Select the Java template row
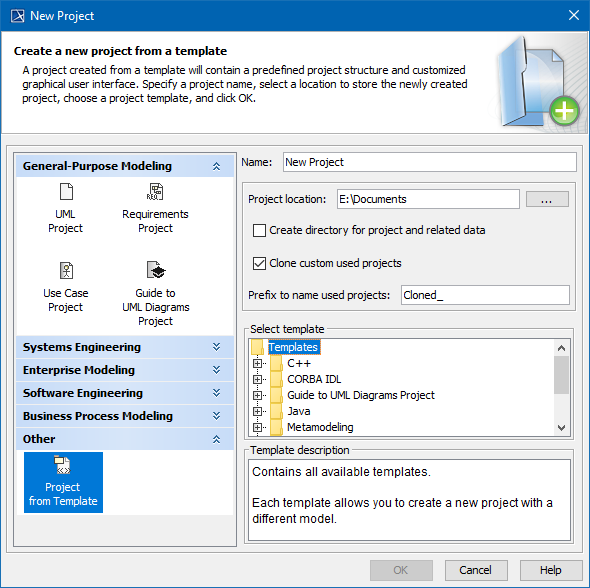590x588 pixels. point(299,411)
